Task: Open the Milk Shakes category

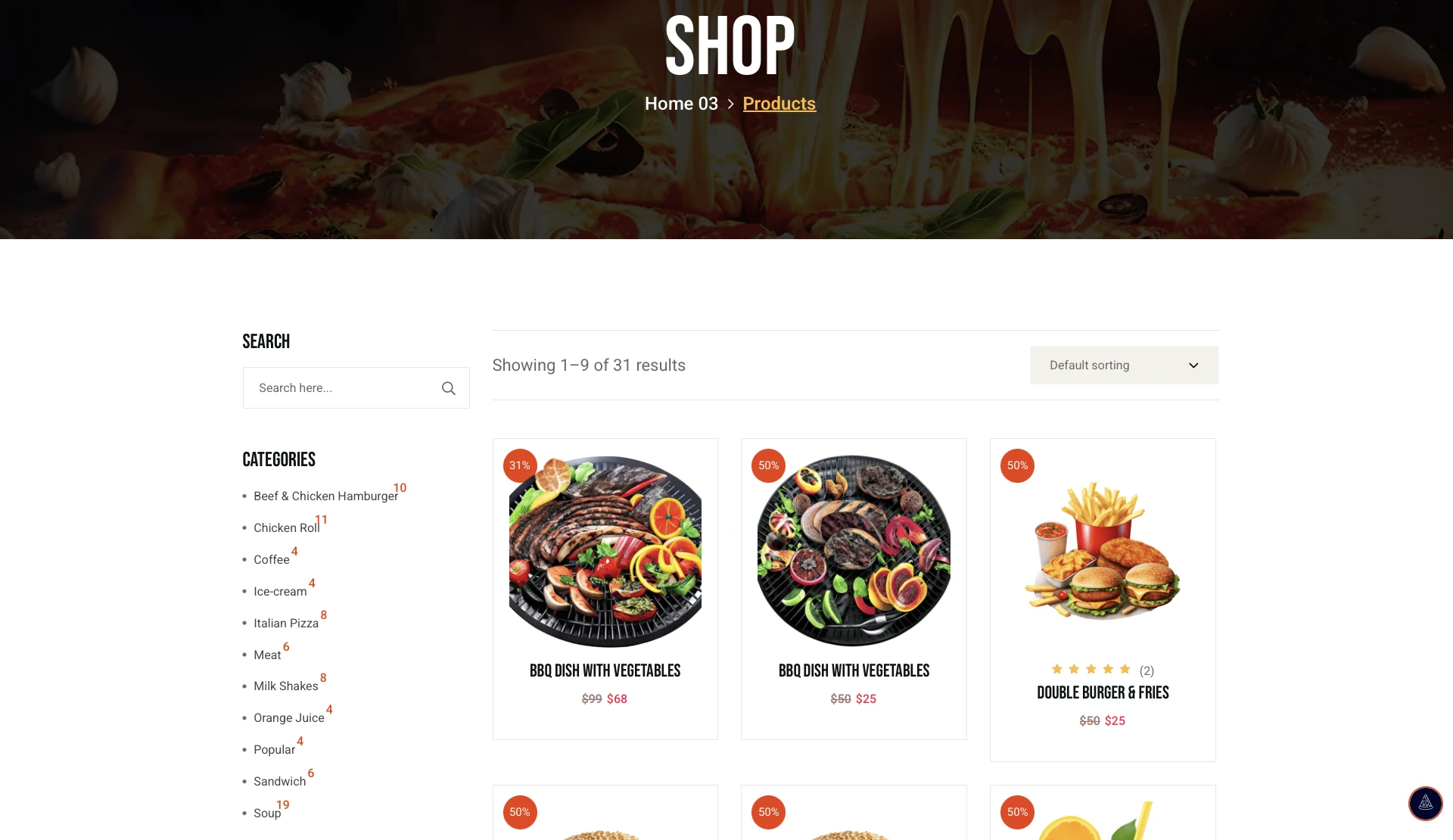Action: click(x=286, y=686)
